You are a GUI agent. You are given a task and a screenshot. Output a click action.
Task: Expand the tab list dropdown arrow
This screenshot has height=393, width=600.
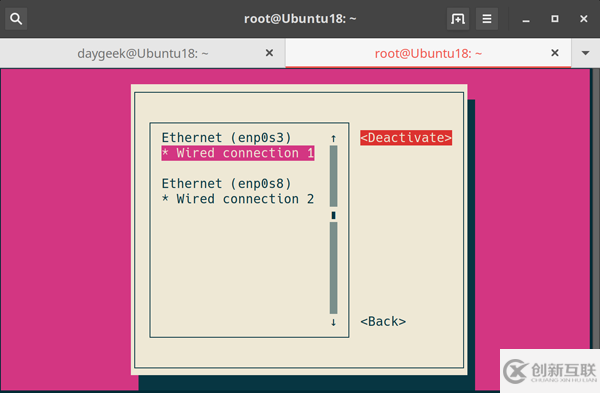[585, 53]
